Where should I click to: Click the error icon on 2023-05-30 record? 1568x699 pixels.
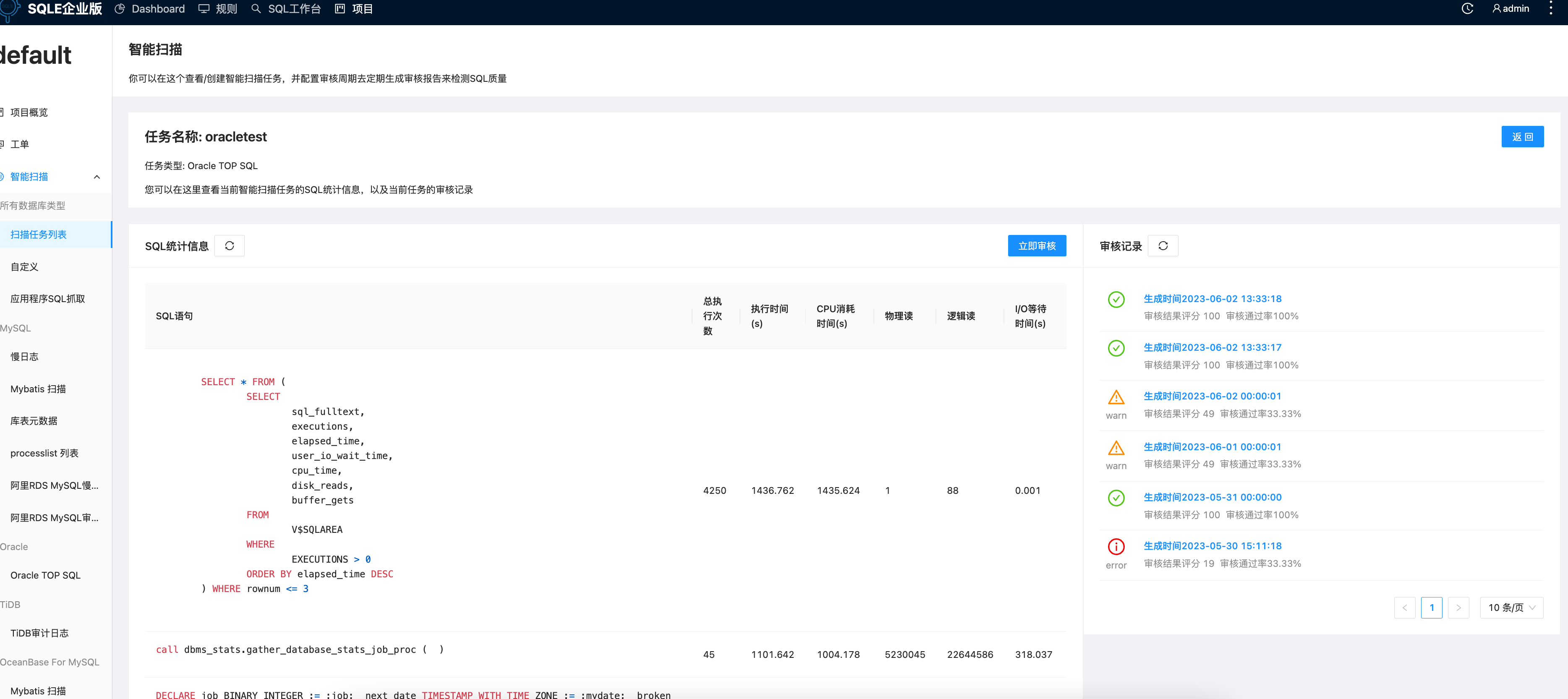[1116, 546]
